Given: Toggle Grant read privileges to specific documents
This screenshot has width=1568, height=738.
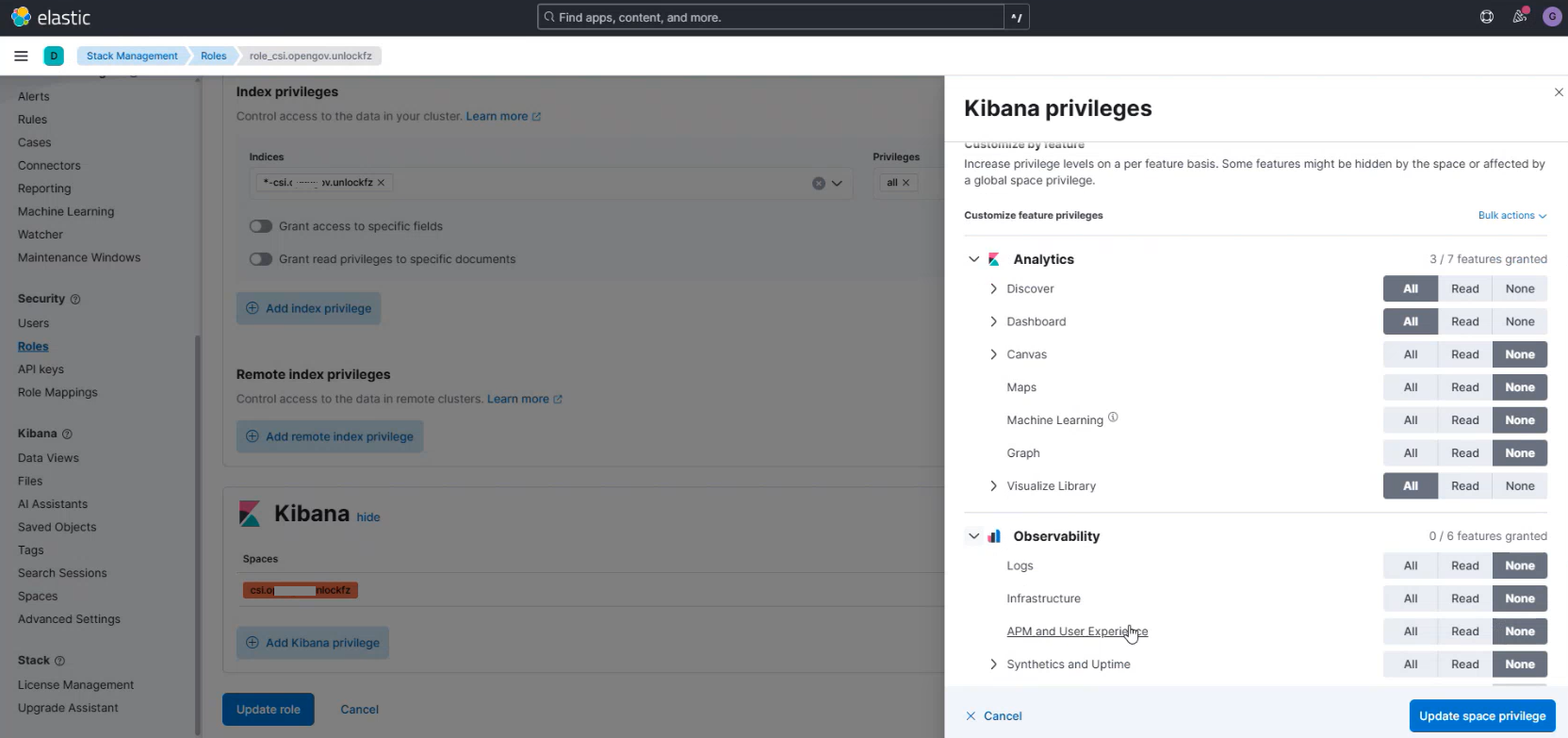Looking at the screenshot, I should [x=261, y=259].
